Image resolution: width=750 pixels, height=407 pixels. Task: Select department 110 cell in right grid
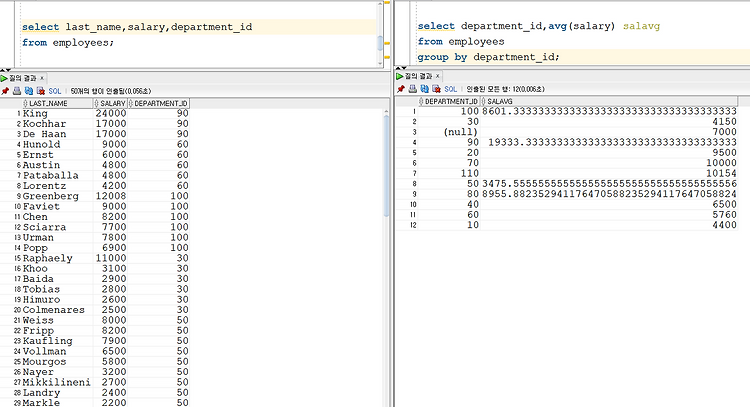[449, 174]
